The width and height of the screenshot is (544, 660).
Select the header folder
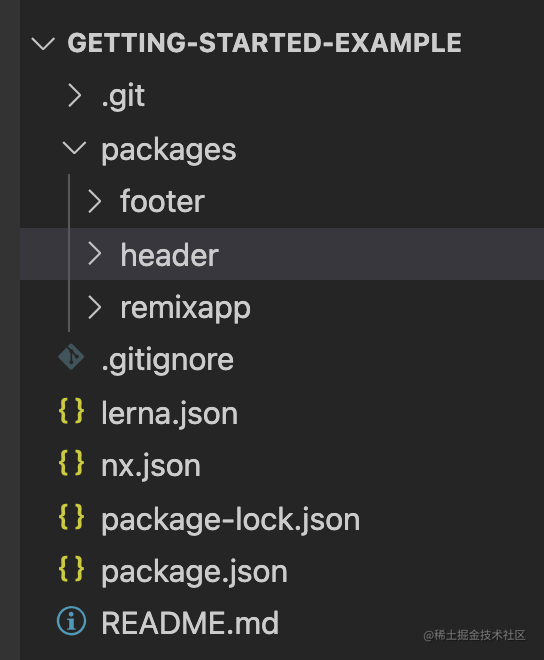(282, 254)
